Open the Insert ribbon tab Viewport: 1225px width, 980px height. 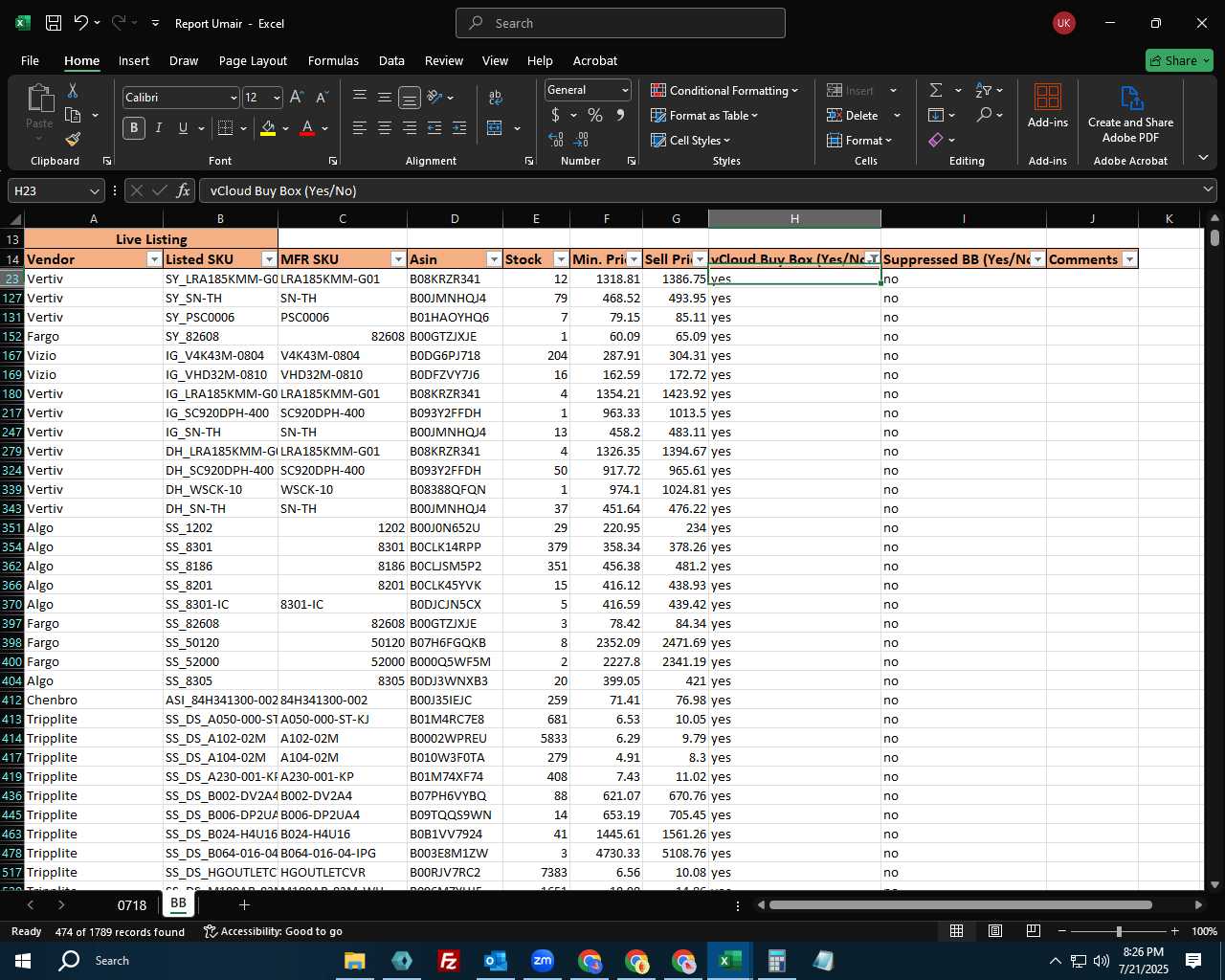pyautogui.click(x=134, y=60)
